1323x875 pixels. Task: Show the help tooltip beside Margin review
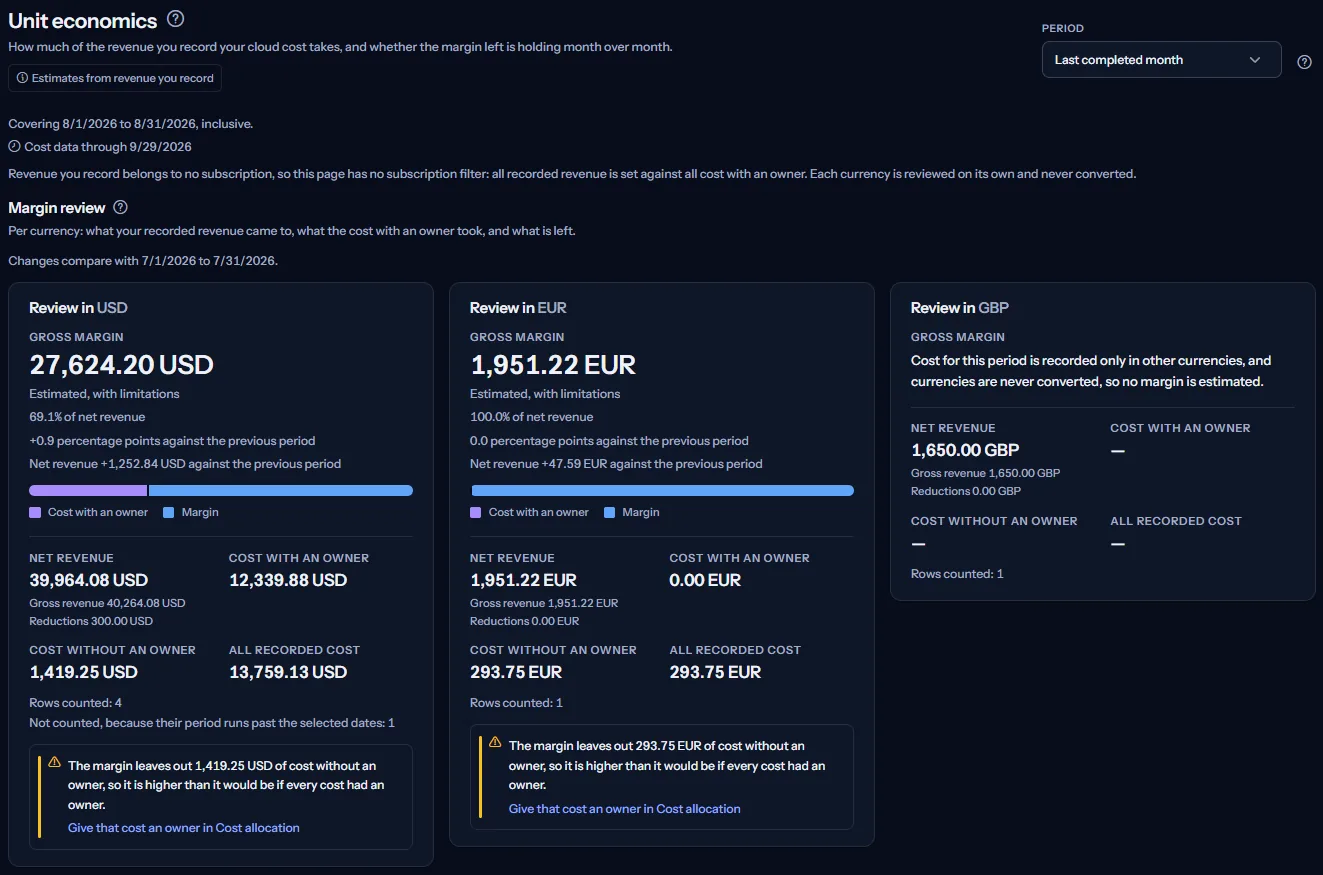coord(121,208)
